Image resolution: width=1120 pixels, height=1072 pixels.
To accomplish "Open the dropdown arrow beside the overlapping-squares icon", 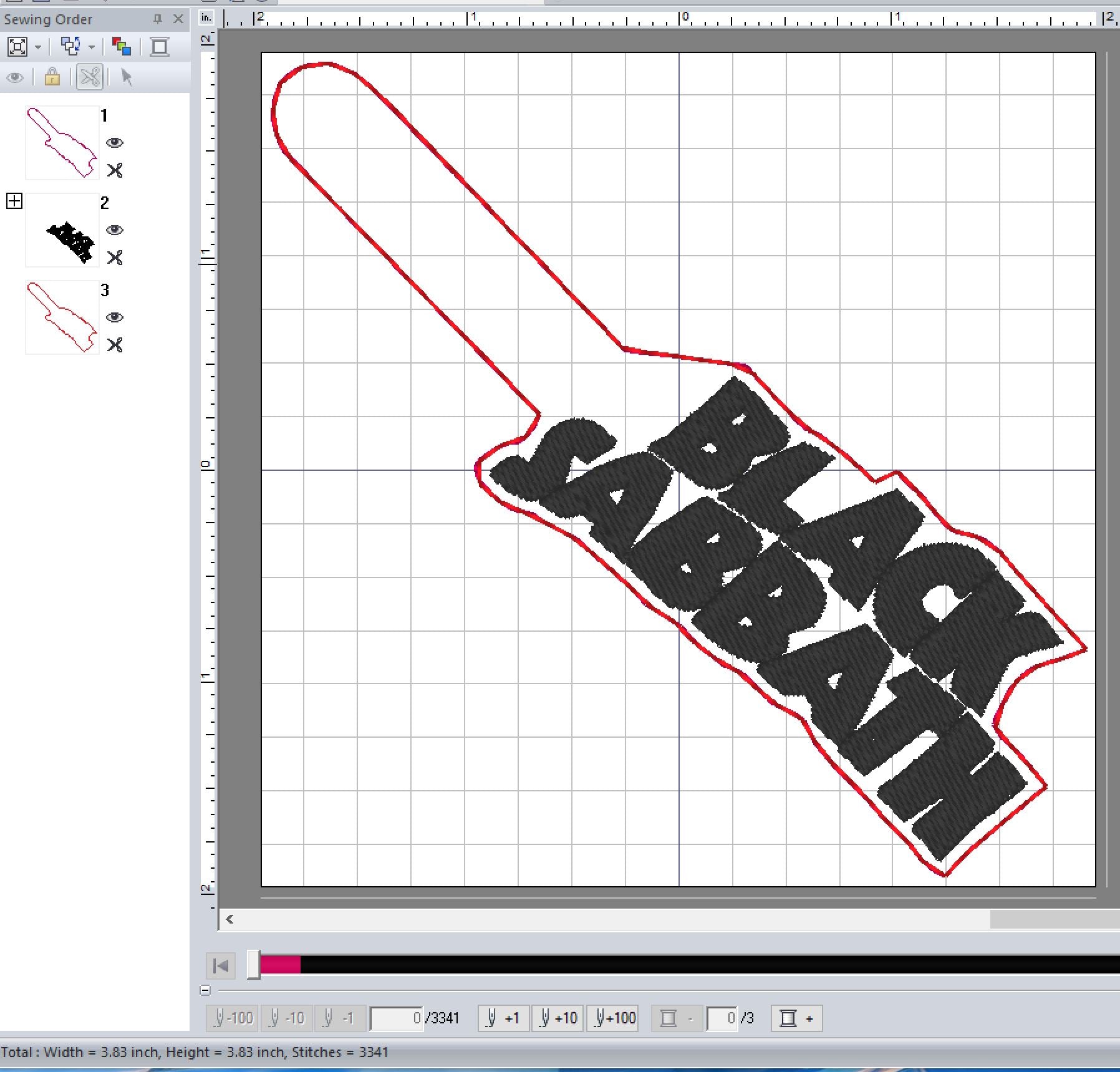I will 92,47.
